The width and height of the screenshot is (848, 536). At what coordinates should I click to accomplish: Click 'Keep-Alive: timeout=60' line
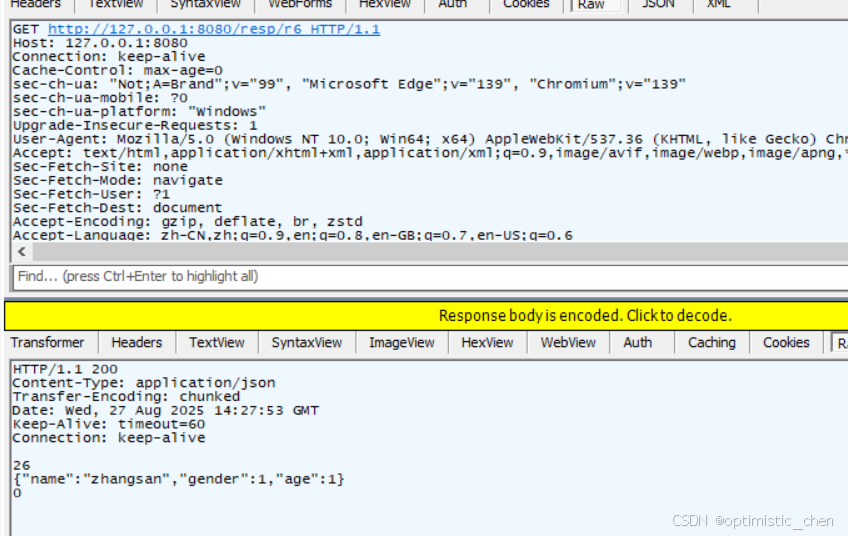(x=109, y=424)
